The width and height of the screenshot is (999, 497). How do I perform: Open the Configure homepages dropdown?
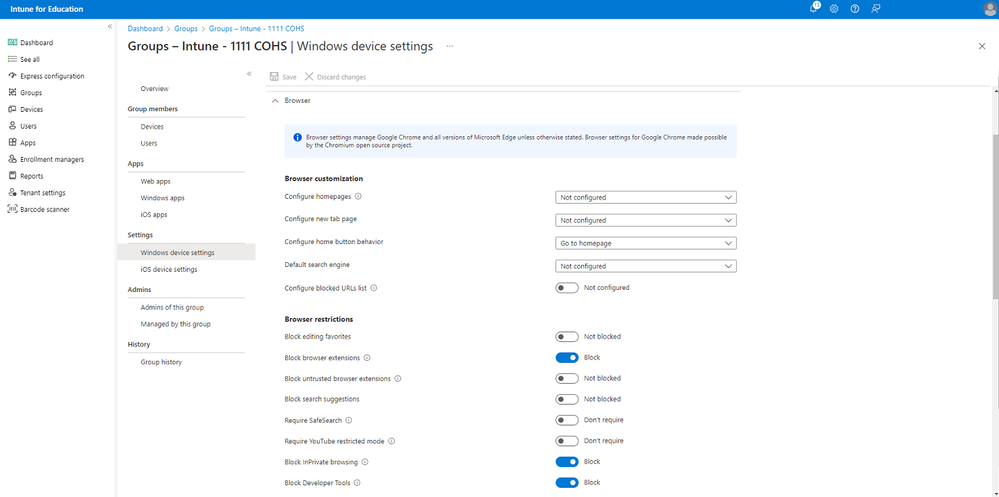645,197
